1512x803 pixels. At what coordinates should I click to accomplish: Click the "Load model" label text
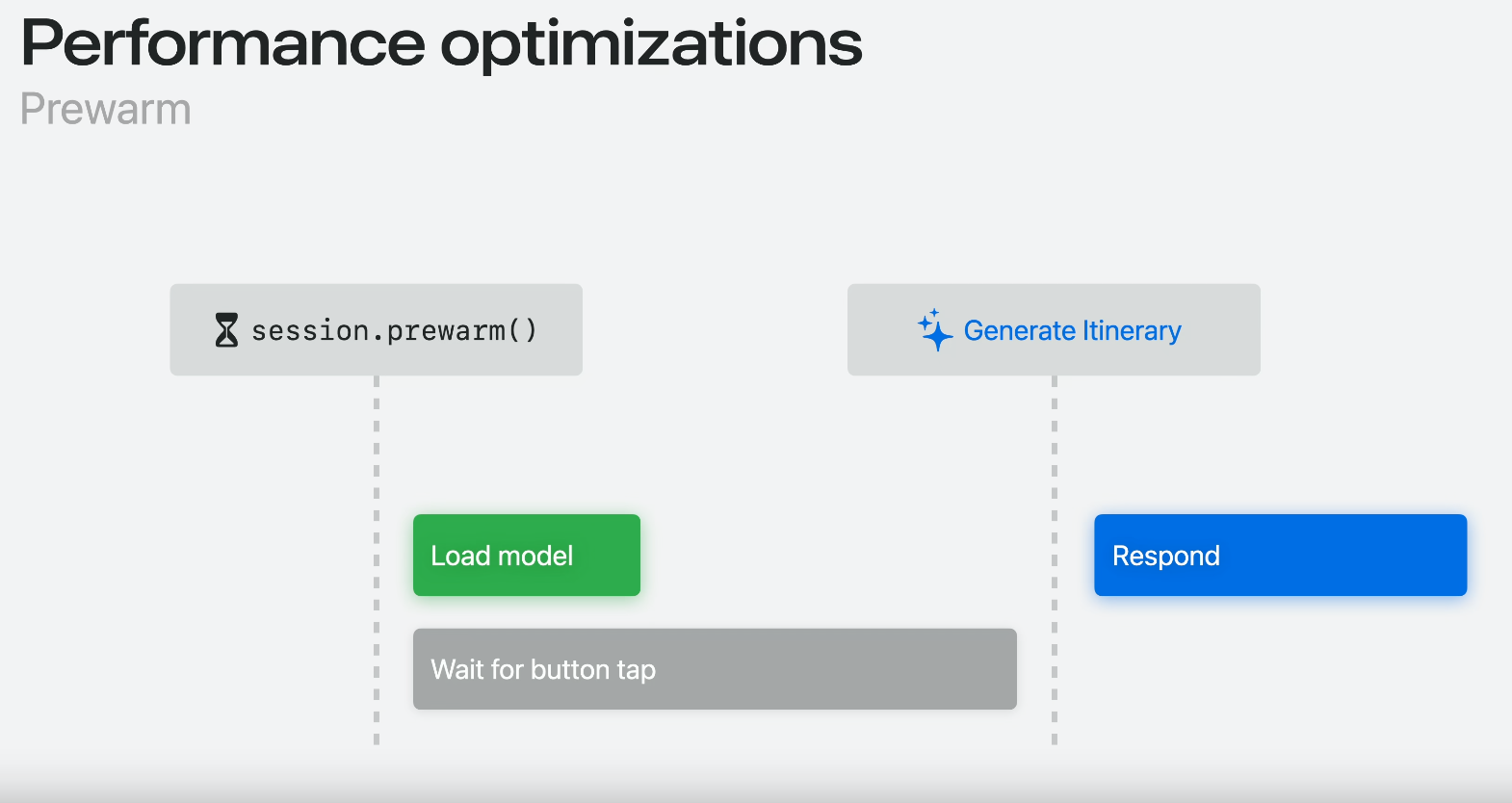click(x=502, y=556)
